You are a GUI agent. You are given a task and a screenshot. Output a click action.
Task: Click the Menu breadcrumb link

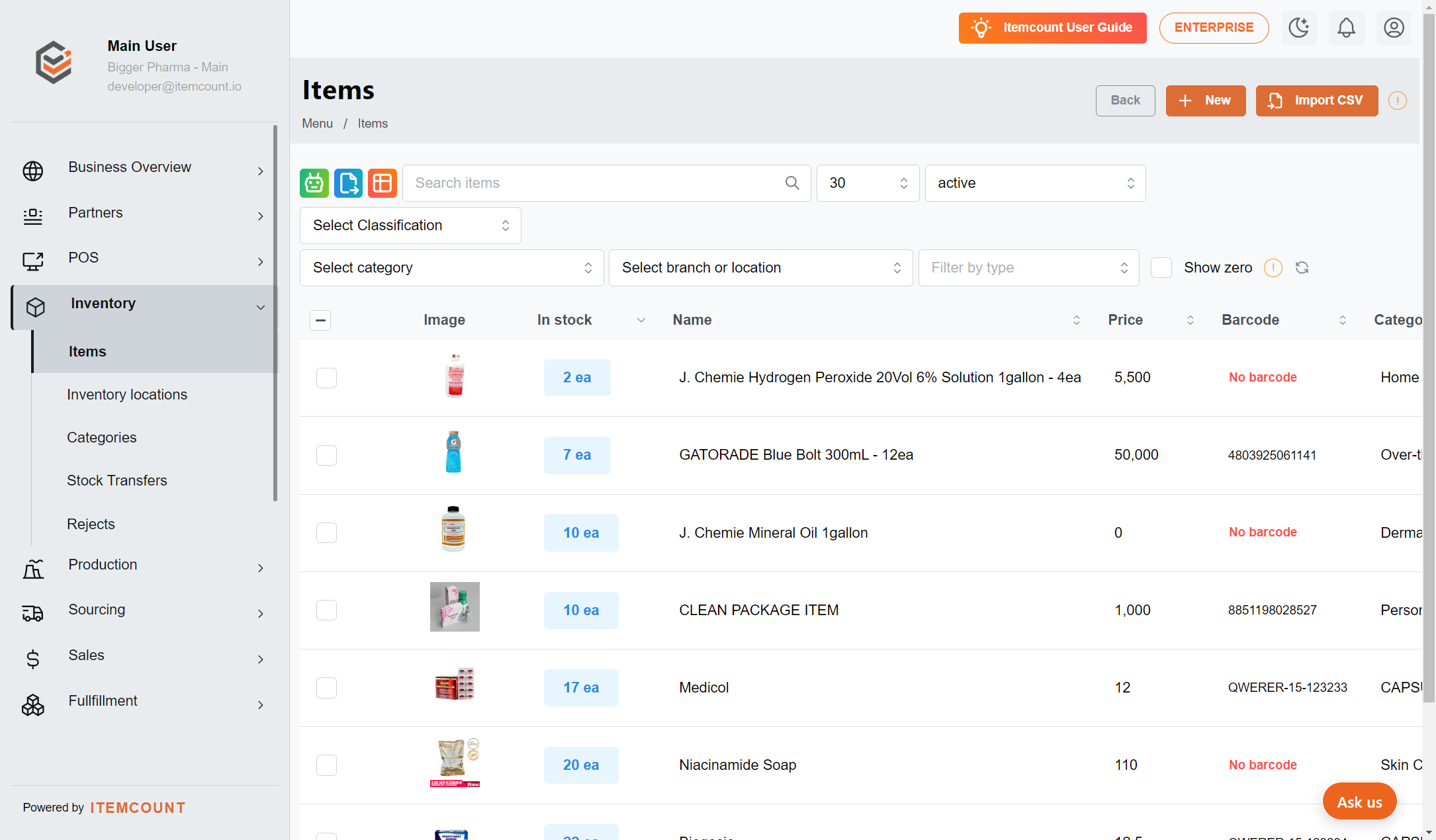tap(317, 124)
